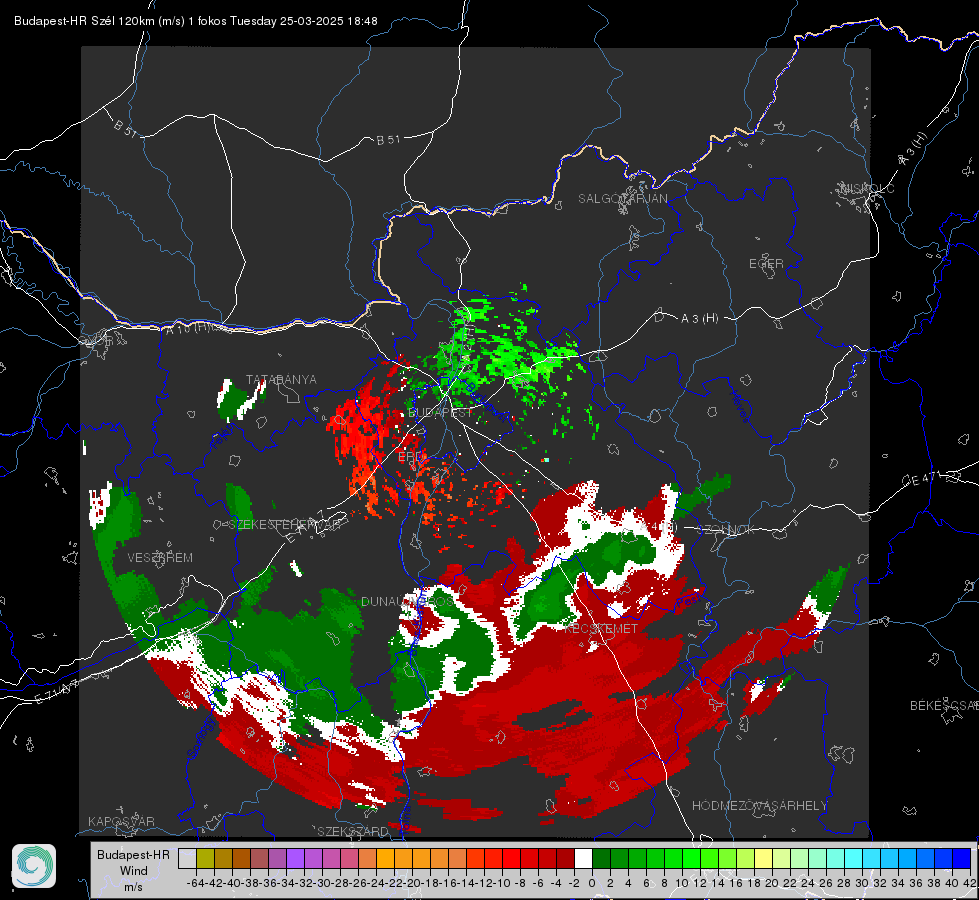Click the 0 legend scale value
The width and height of the screenshot is (979, 900).
tap(592, 883)
